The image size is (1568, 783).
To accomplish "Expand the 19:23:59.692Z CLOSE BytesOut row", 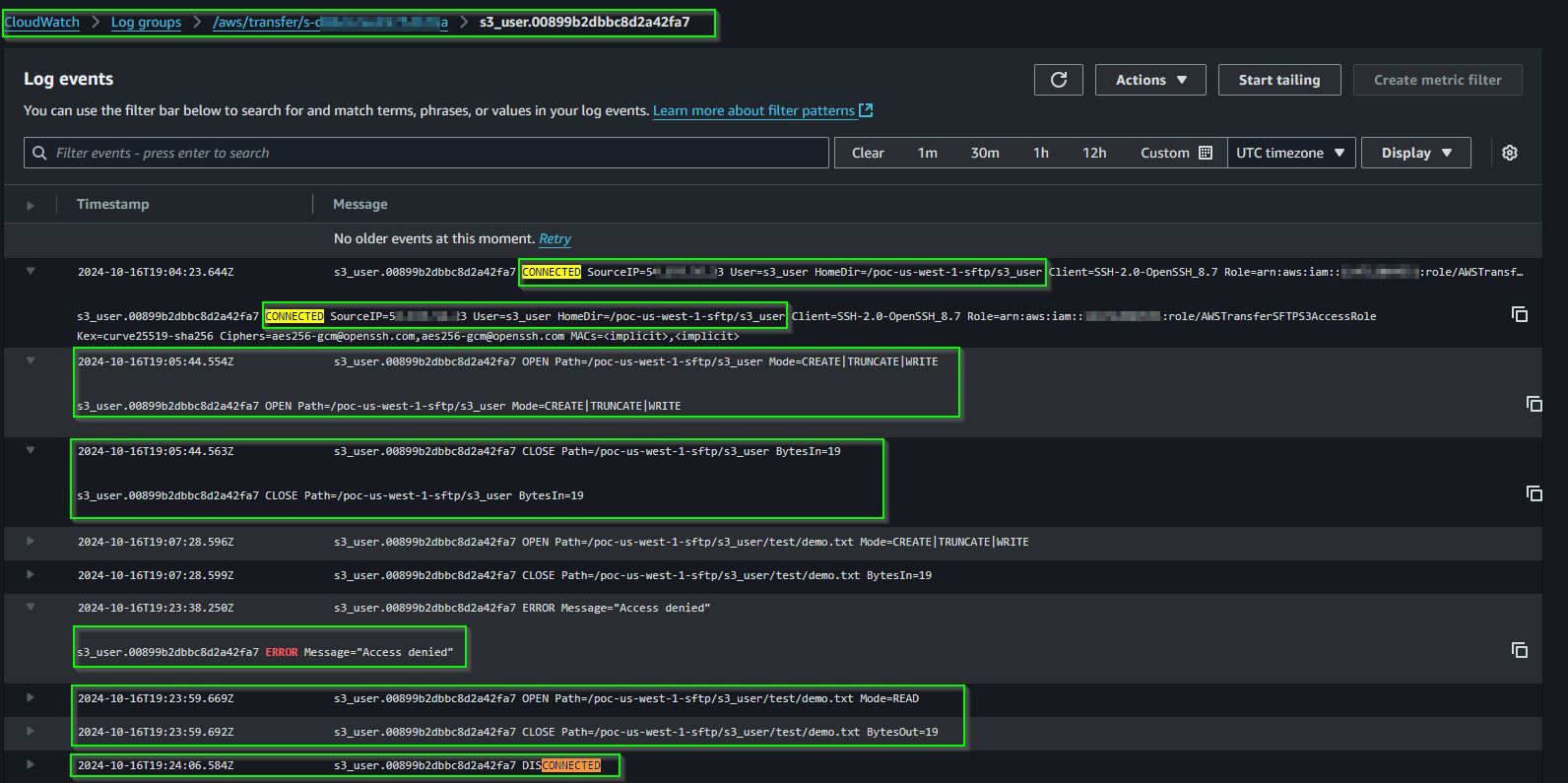I will point(31,731).
